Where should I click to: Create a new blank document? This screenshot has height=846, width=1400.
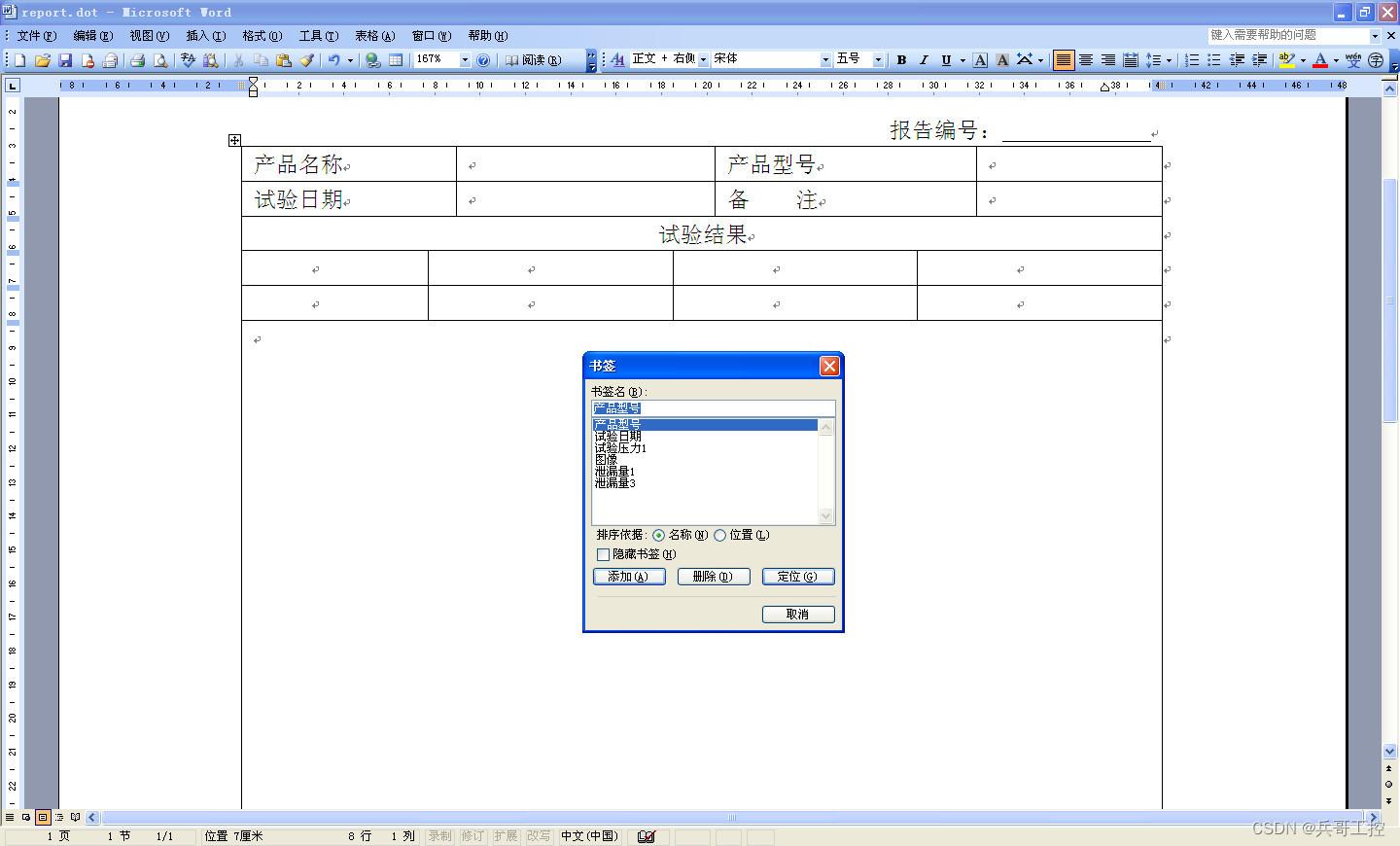[19, 60]
